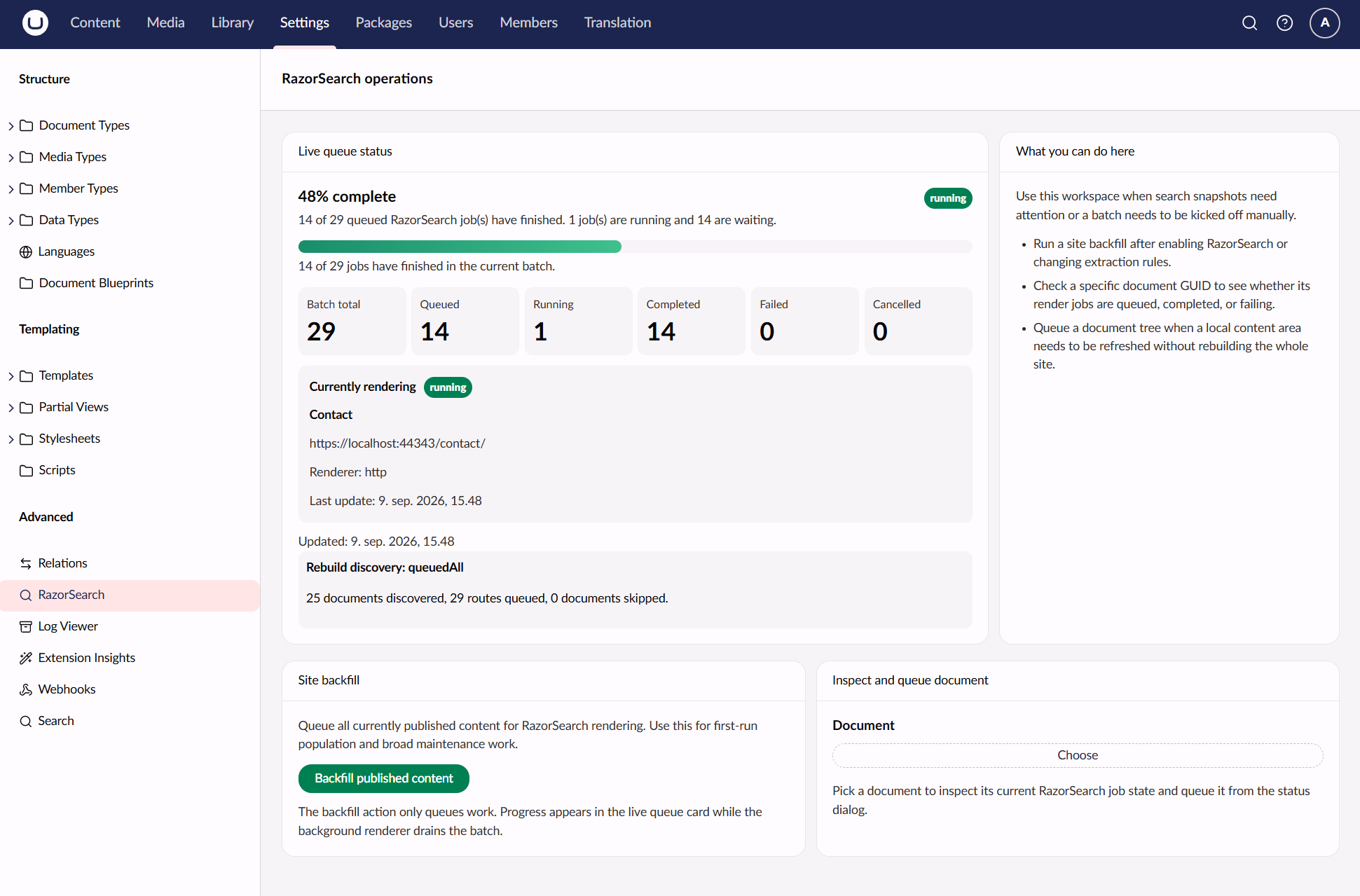Image resolution: width=1360 pixels, height=896 pixels.
Task: Switch to the Media section
Action: click(x=166, y=23)
